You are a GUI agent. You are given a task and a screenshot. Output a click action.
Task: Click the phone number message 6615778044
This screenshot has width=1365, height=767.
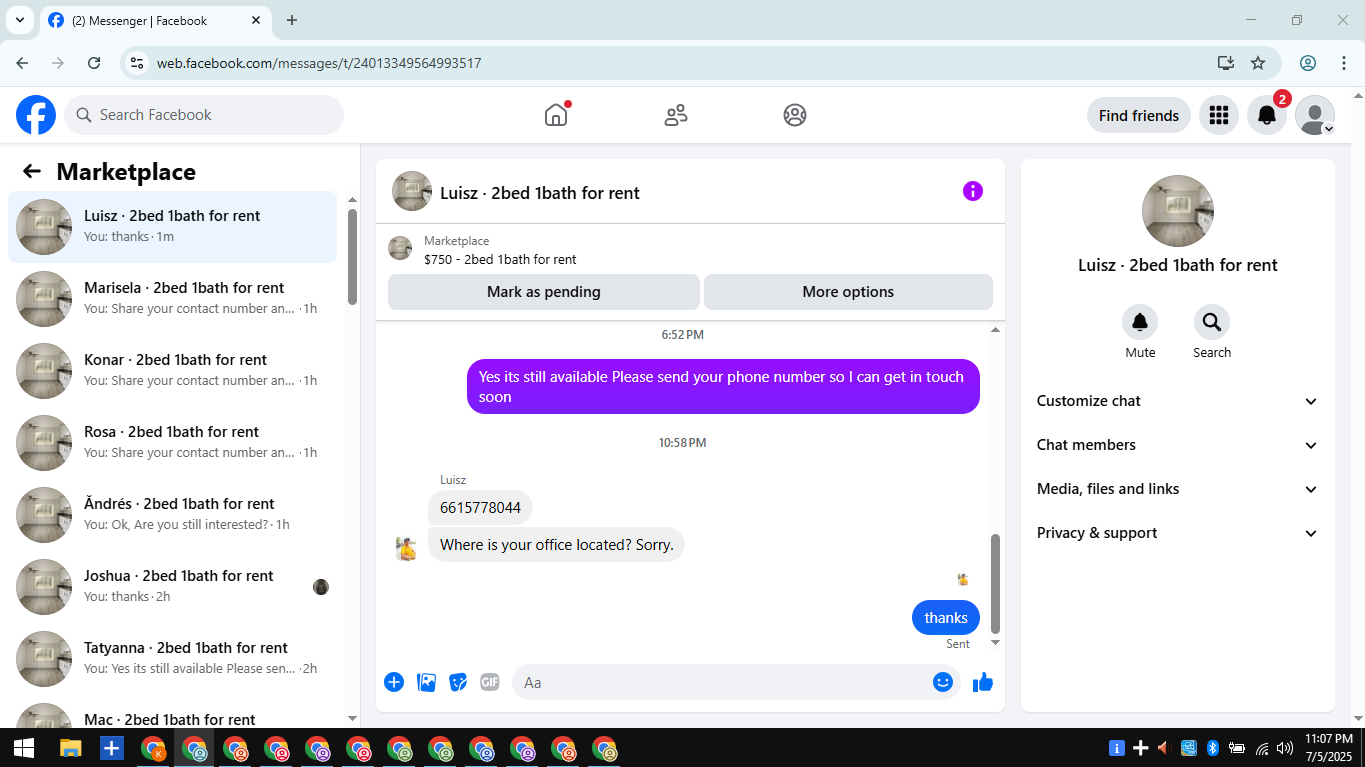click(x=480, y=508)
